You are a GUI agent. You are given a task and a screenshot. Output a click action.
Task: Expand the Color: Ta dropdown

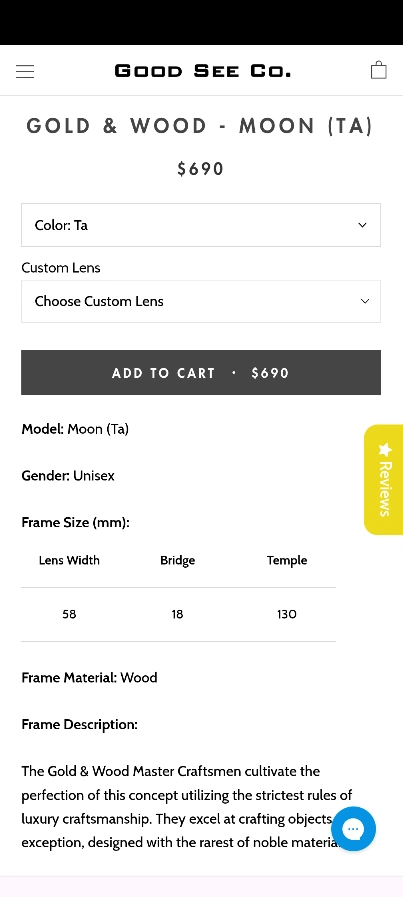(201, 225)
